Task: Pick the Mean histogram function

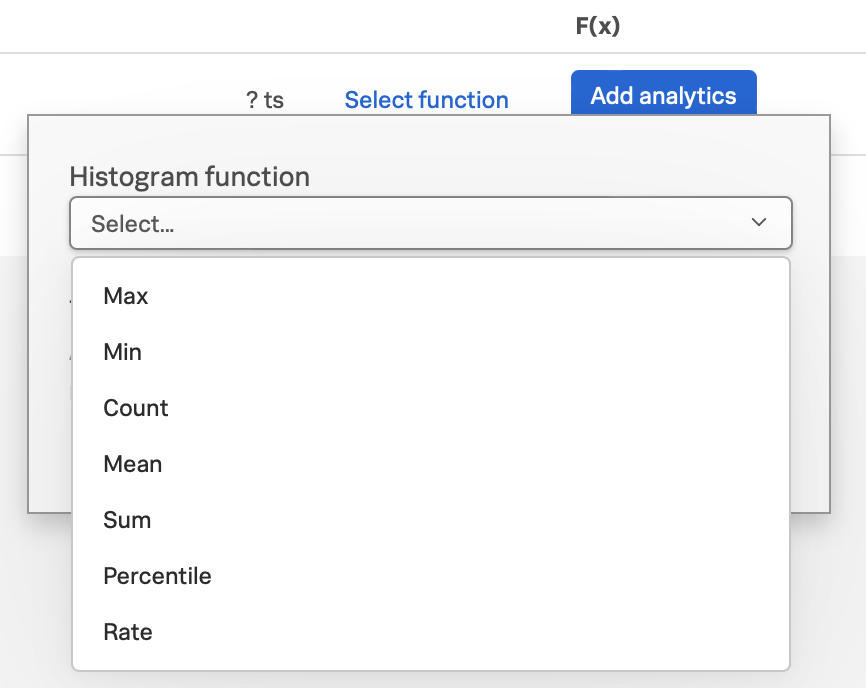Action: coord(431,464)
